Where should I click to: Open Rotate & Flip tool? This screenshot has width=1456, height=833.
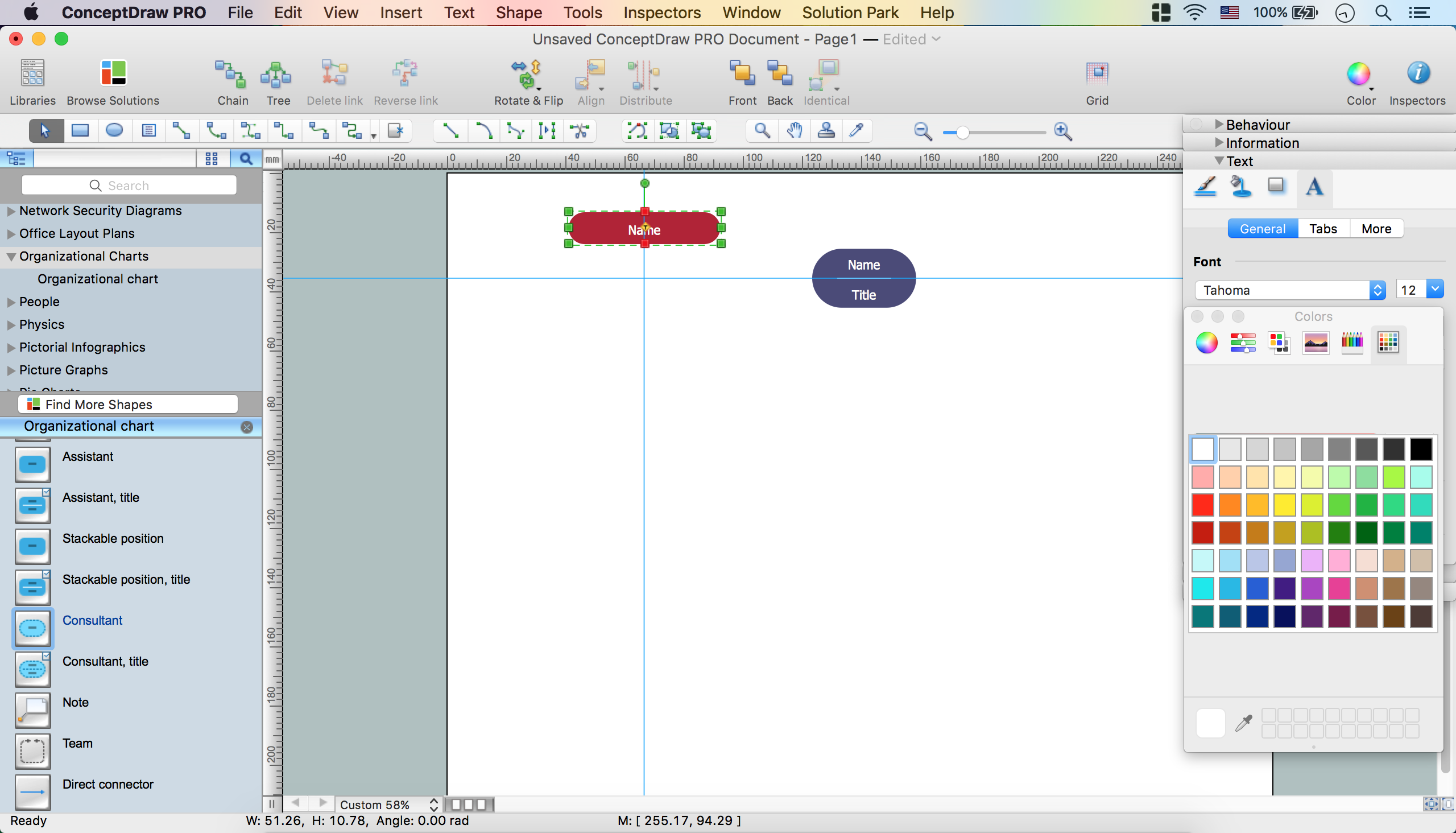(x=528, y=75)
